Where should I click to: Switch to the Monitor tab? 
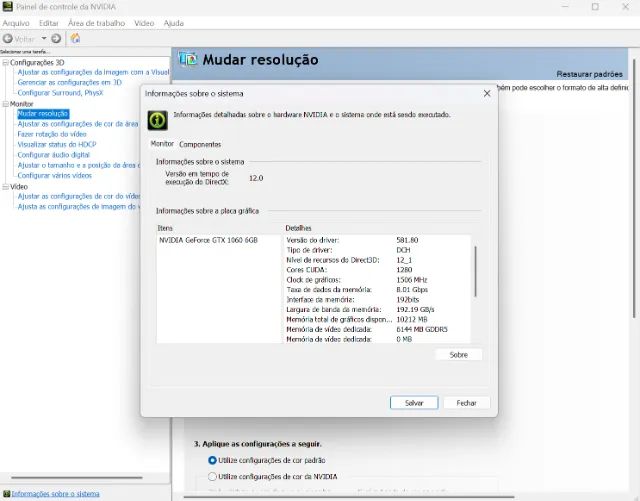pyautogui.click(x=162, y=144)
